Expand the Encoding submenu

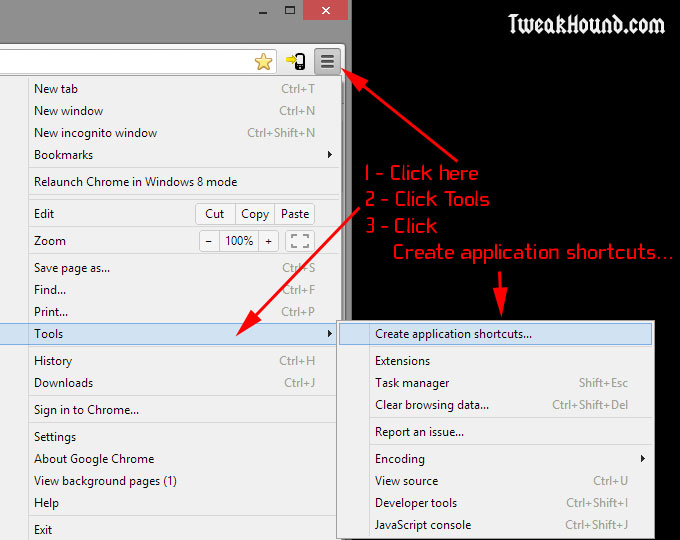pos(495,459)
